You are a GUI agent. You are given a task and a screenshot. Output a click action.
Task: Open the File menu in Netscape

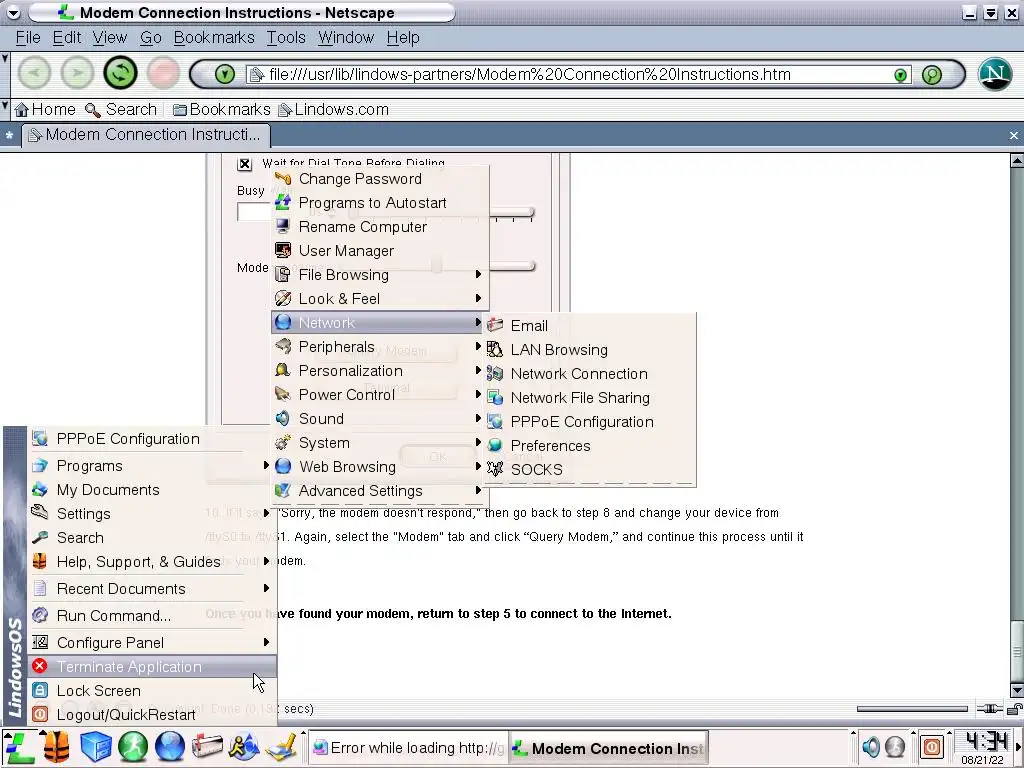28,38
